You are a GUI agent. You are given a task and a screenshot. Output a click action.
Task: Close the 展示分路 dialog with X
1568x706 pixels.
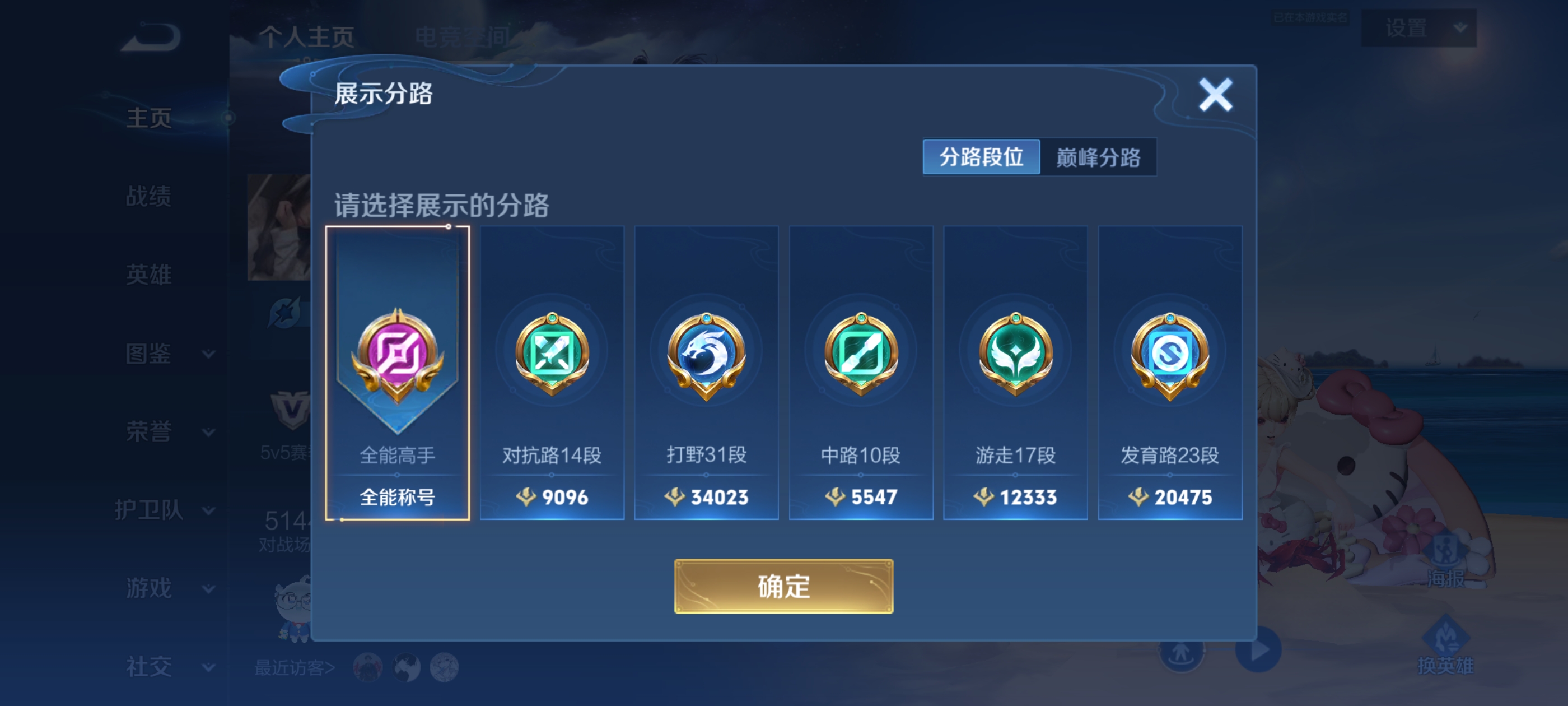pyautogui.click(x=1216, y=95)
